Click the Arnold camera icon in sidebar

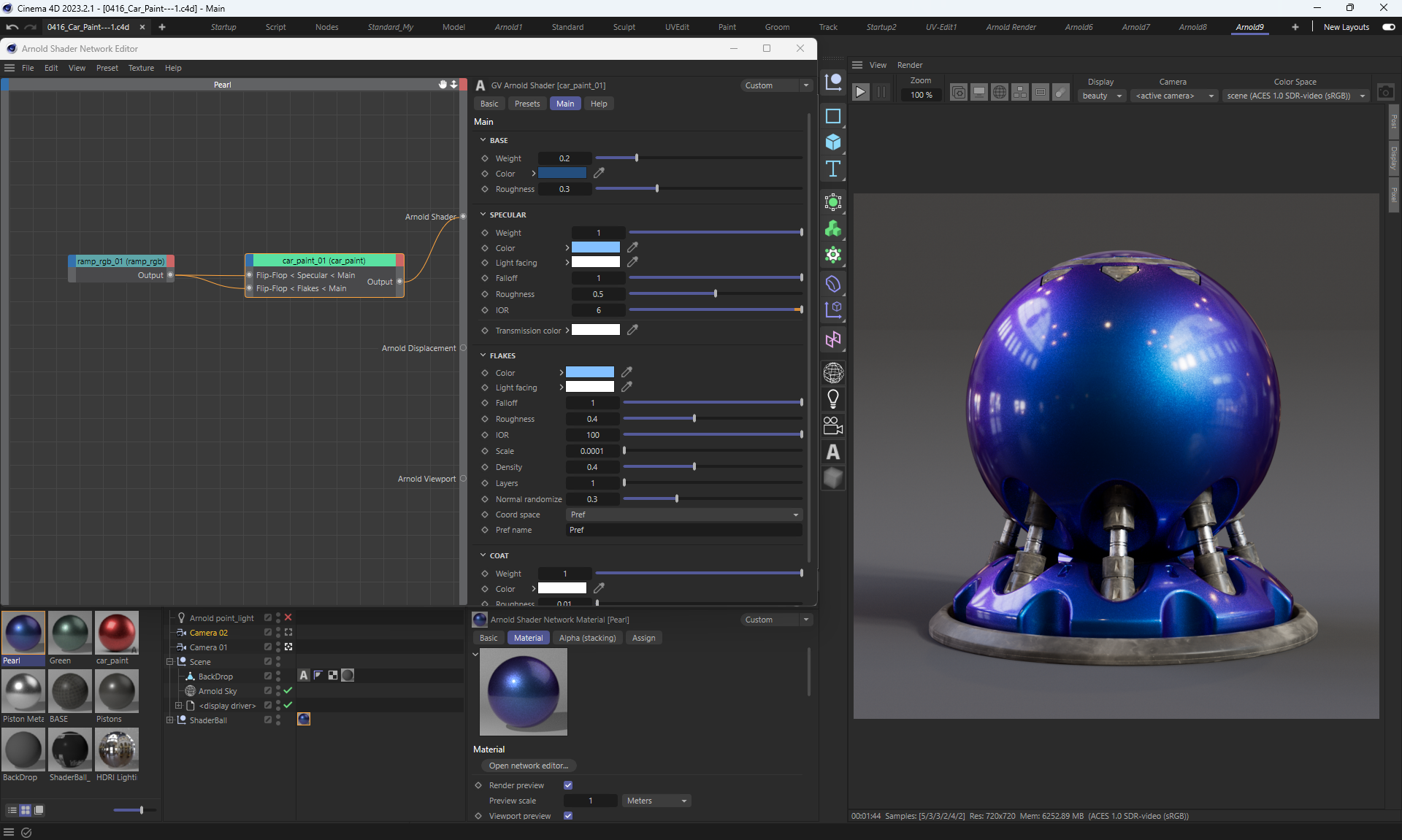832,425
